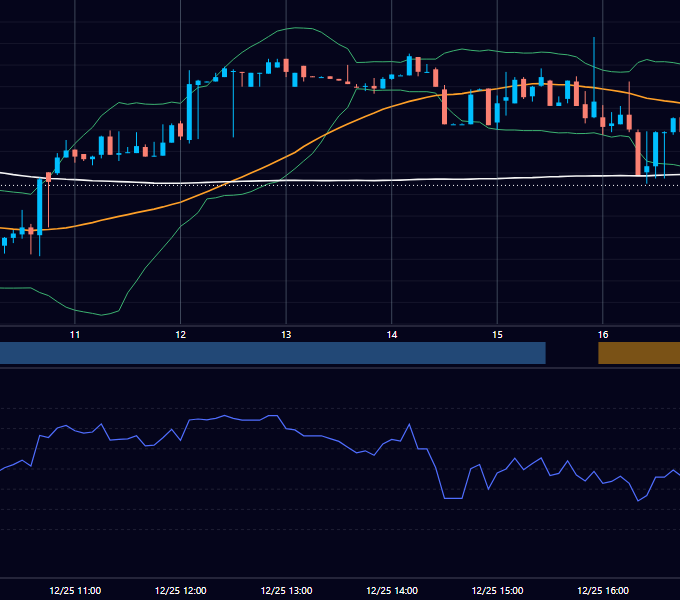Image resolution: width=680 pixels, height=600 pixels.
Task: Click the blue session bar
Action: tap(273, 353)
